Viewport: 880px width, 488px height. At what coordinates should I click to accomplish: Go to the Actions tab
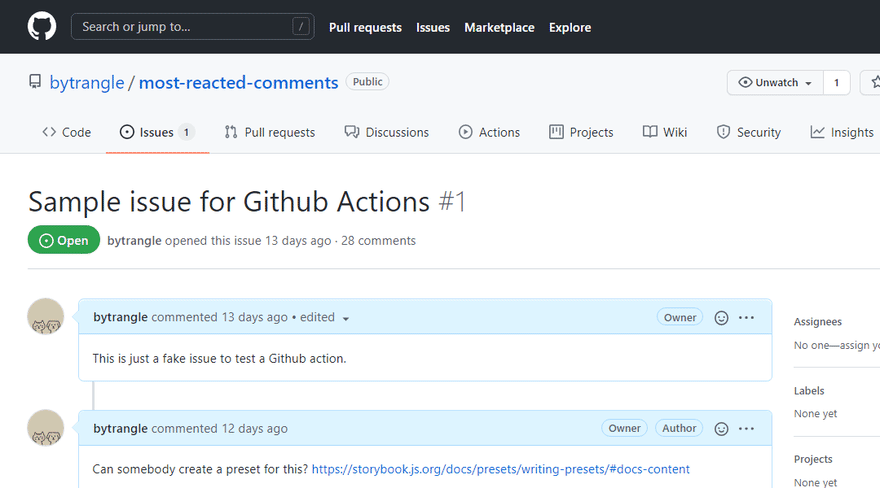pos(489,132)
